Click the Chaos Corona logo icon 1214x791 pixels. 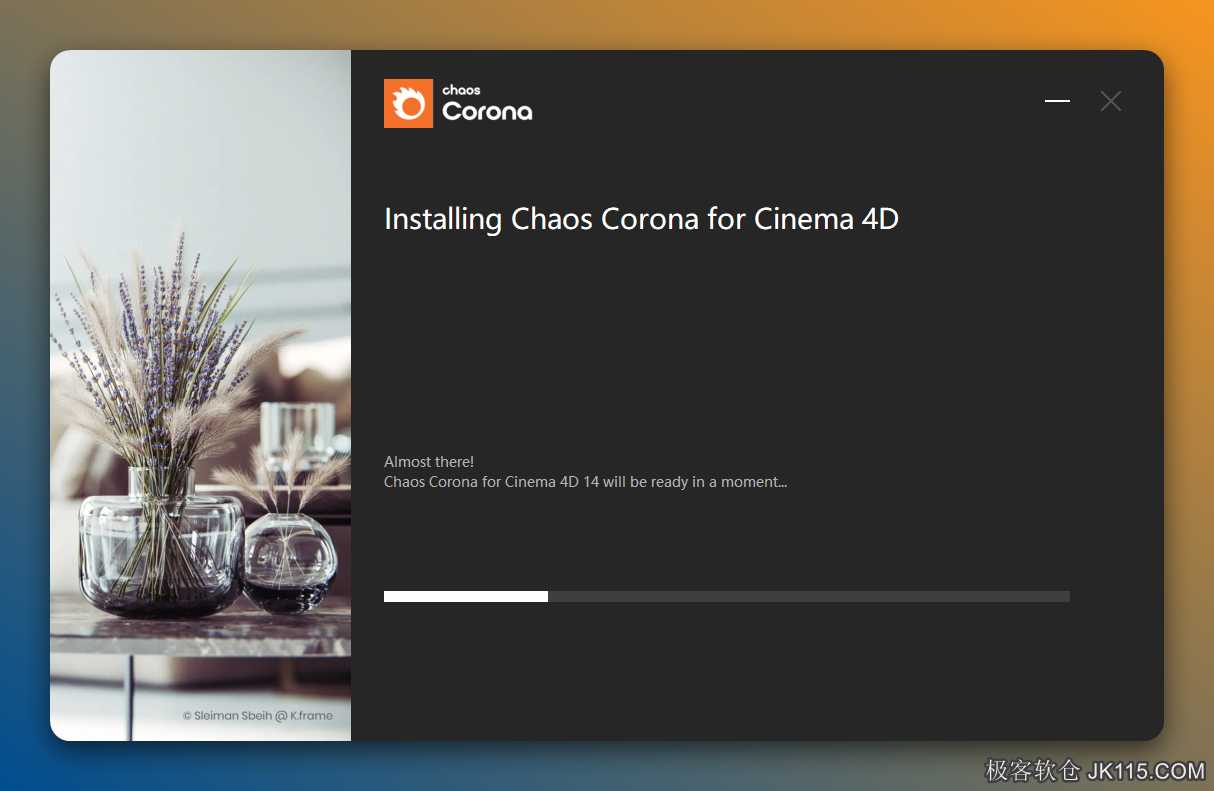[408, 103]
